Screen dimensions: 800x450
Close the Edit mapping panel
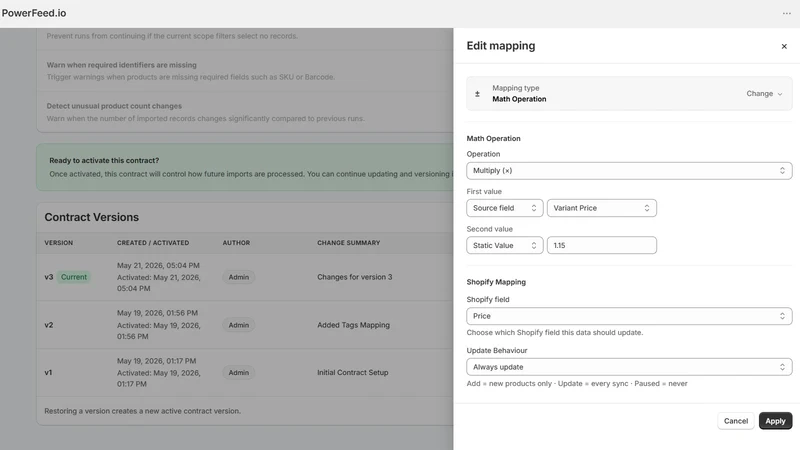[784, 46]
